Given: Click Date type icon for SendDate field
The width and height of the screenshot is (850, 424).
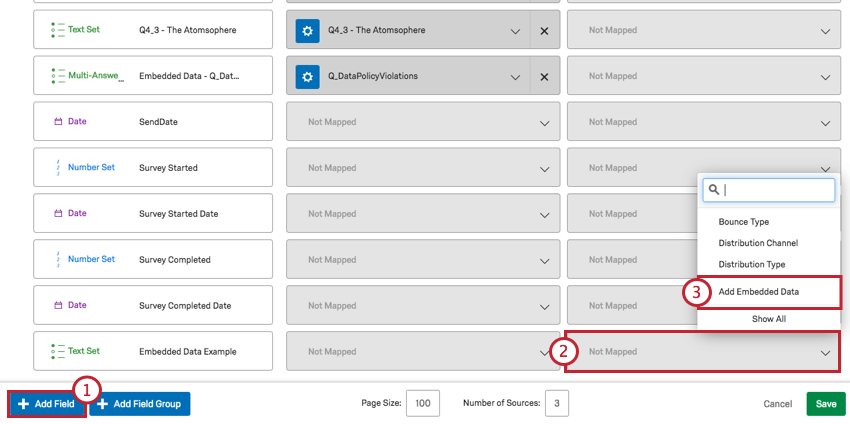Looking at the screenshot, I should (57, 122).
